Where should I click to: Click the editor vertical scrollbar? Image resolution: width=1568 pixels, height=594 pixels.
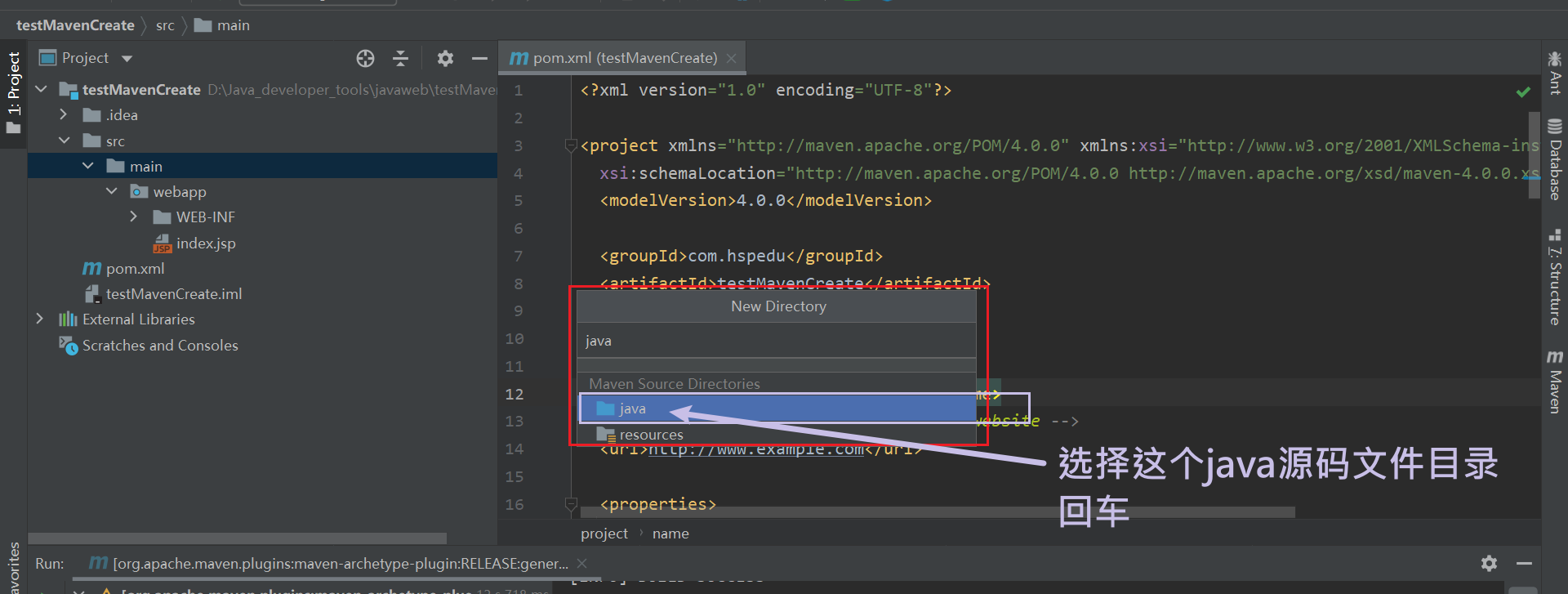[x=1534, y=155]
